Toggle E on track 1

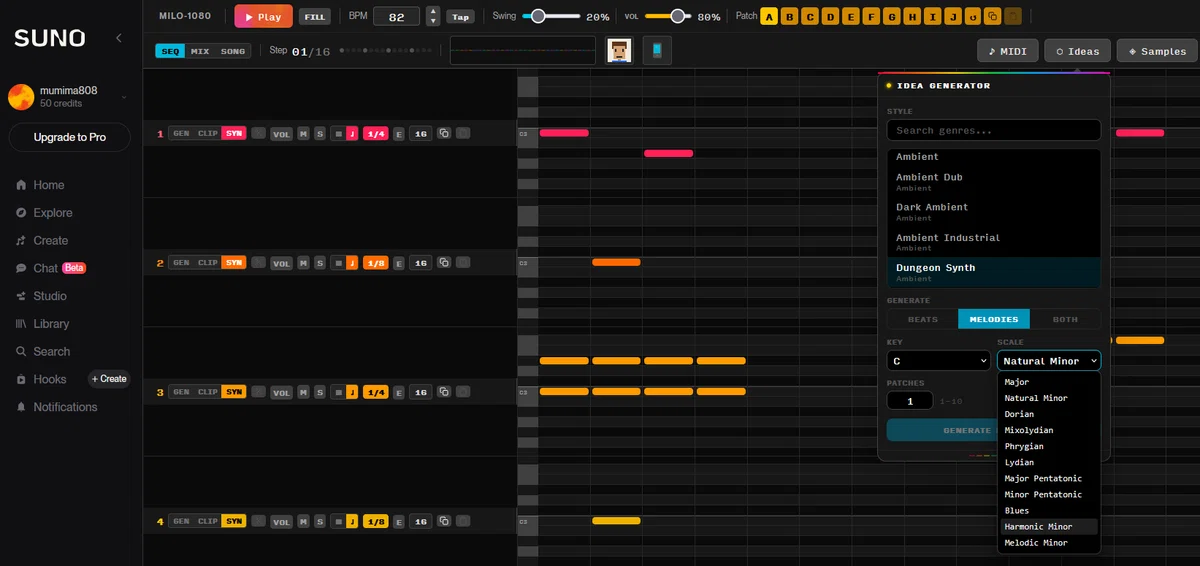coord(399,134)
